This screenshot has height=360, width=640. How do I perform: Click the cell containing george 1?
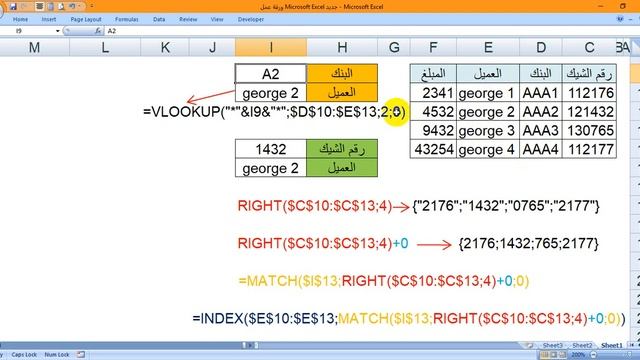(488, 93)
